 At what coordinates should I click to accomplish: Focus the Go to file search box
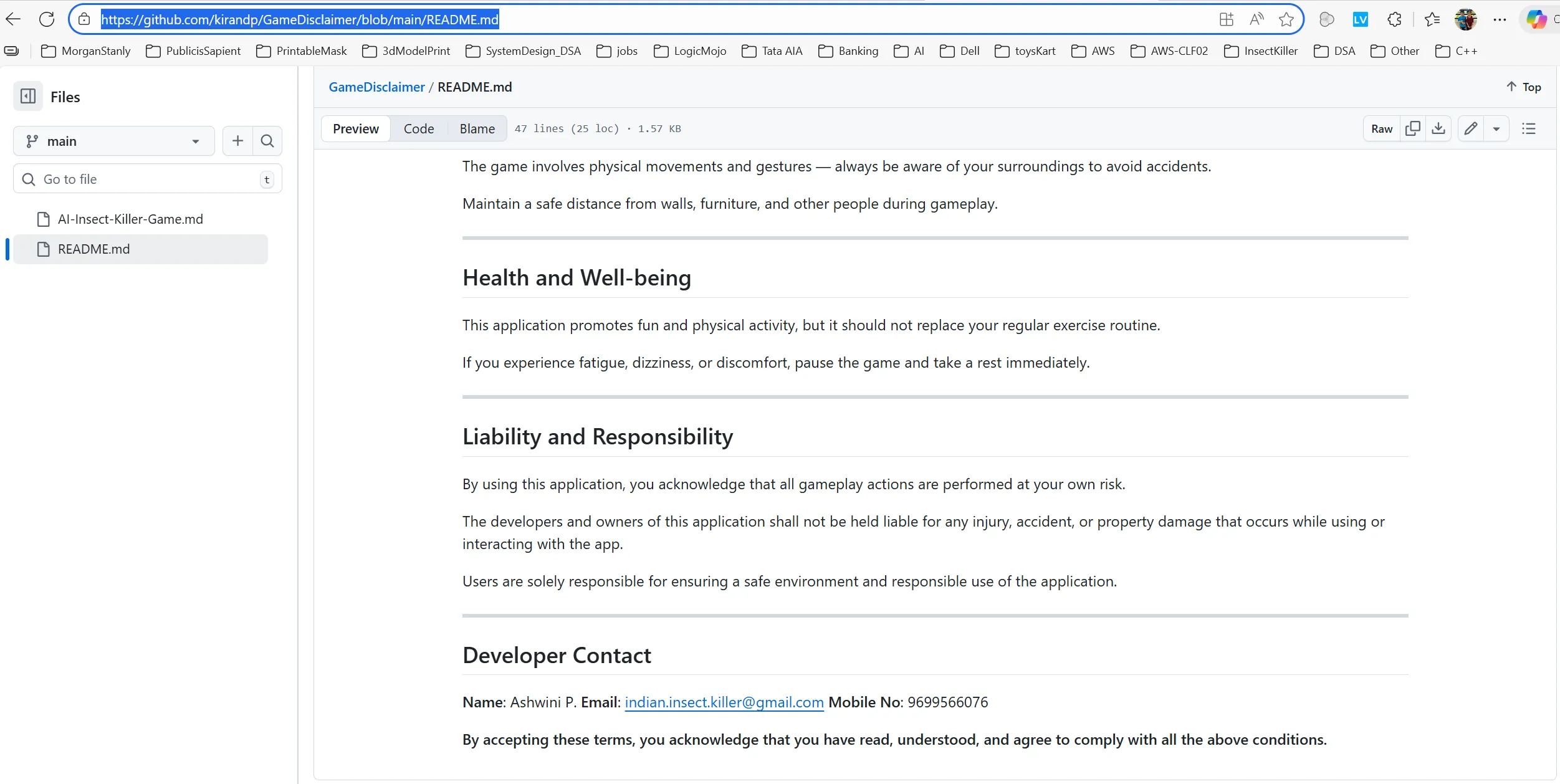148,179
